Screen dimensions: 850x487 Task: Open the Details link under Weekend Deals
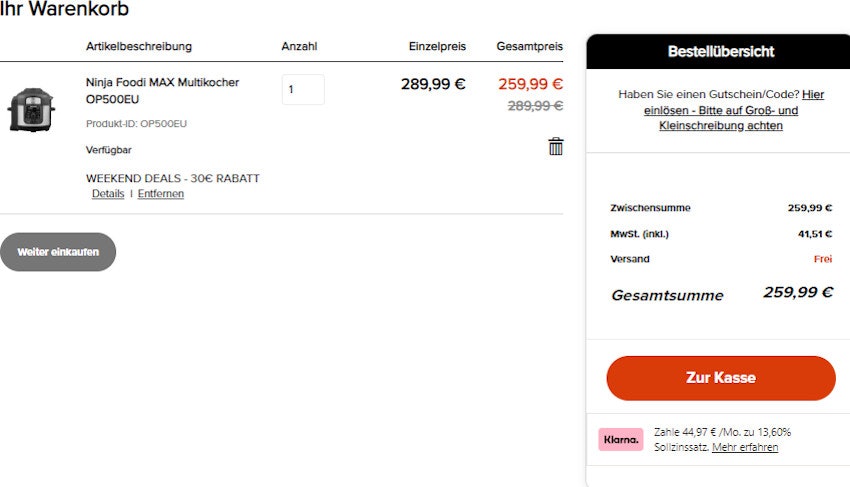pyautogui.click(x=108, y=194)
